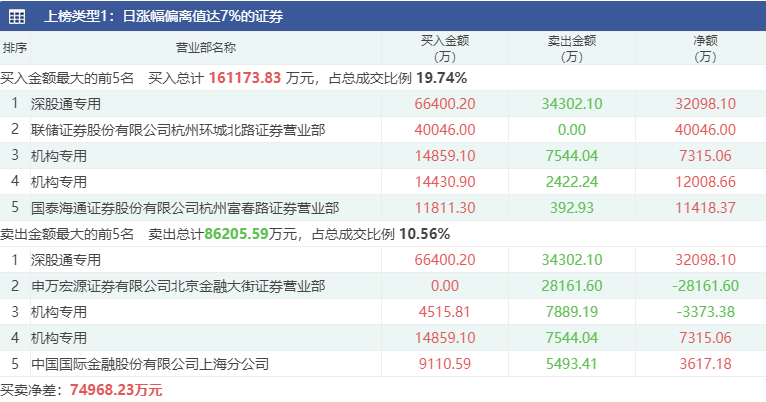Click 申万宏源证券有限公司北京金融大街证券营业部
766x402 pixels.
pyautogui.click(x=178, y=286)
